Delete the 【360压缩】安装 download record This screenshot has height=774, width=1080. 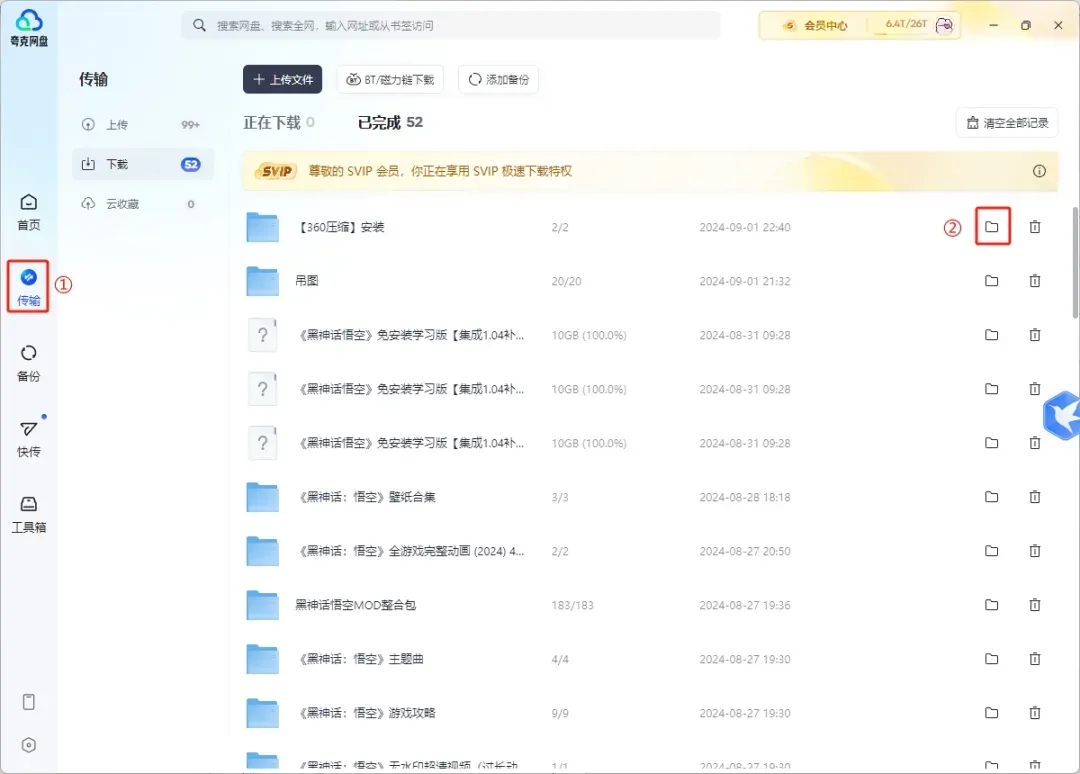tap(1035, 227)
